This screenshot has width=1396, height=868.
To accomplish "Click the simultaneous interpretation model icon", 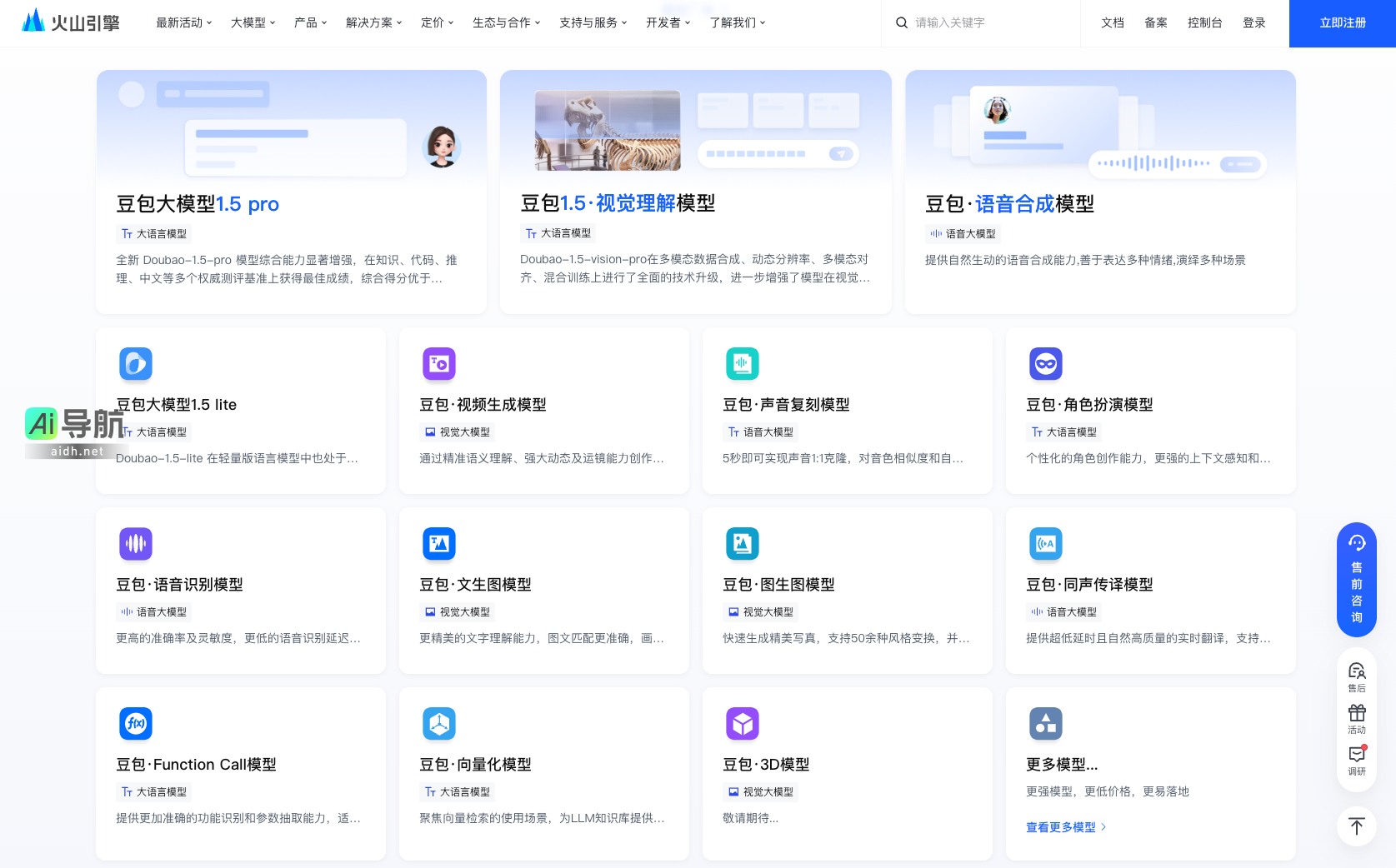I will pos(1045,544).
